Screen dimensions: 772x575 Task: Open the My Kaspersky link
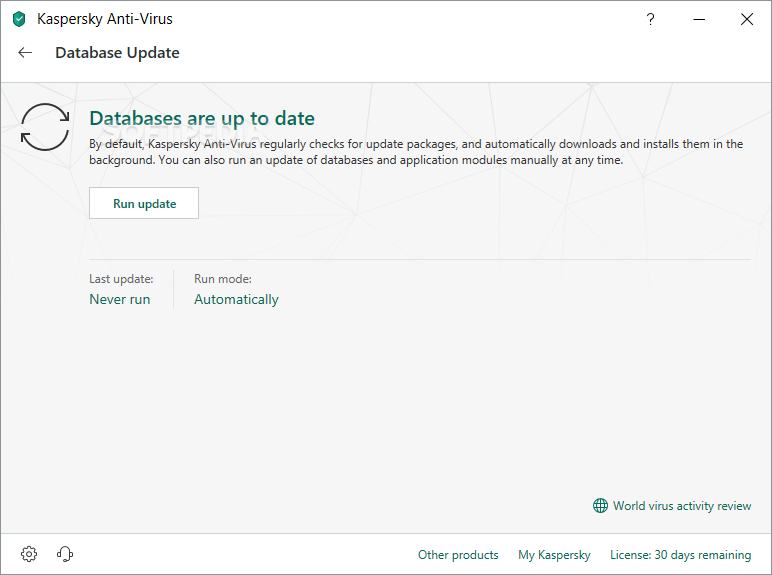pos(554,555)
